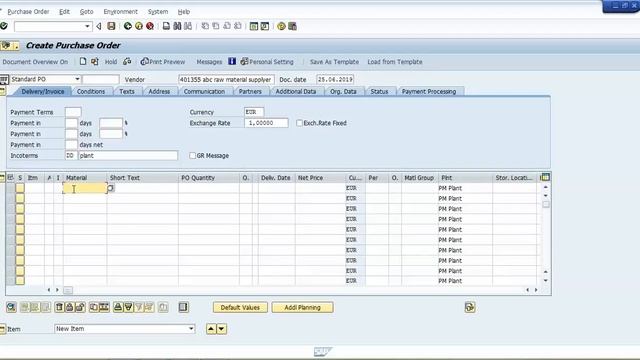Click the item Delete trash can icon
The image size is (640, 360).
tap(59, 307)
